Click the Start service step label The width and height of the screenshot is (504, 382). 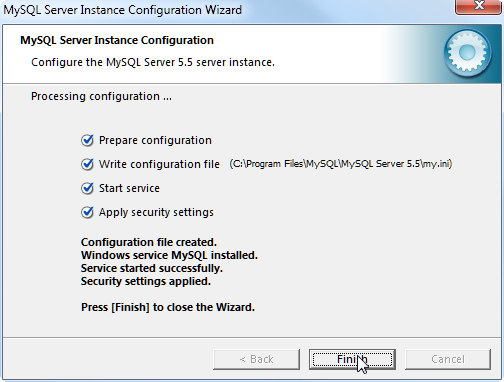129,188
